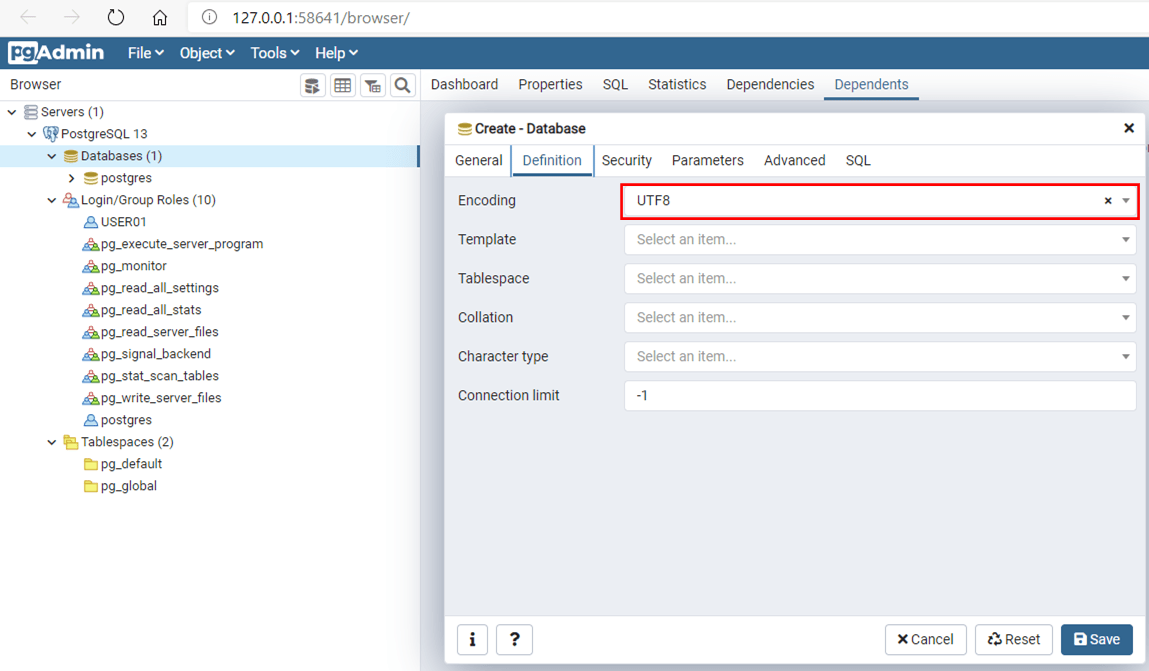
Task: Click the View Data grid icon
Action: pos(343,86)
